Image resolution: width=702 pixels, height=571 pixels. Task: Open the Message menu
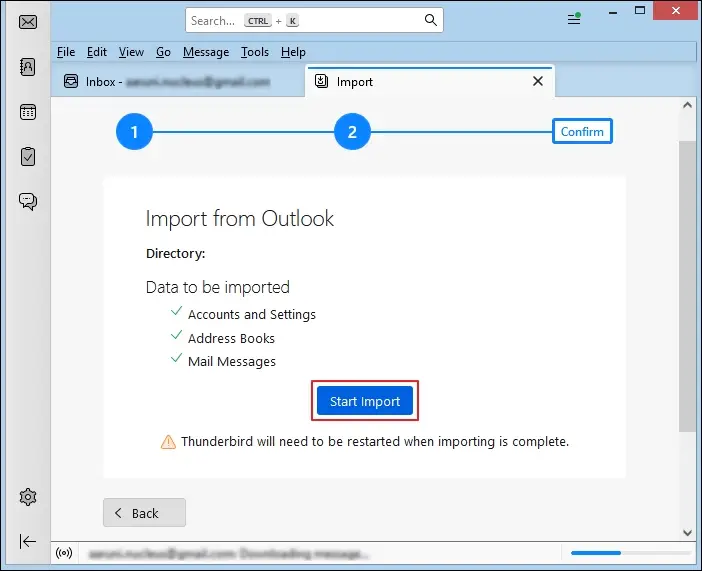(x=206, y=52)
